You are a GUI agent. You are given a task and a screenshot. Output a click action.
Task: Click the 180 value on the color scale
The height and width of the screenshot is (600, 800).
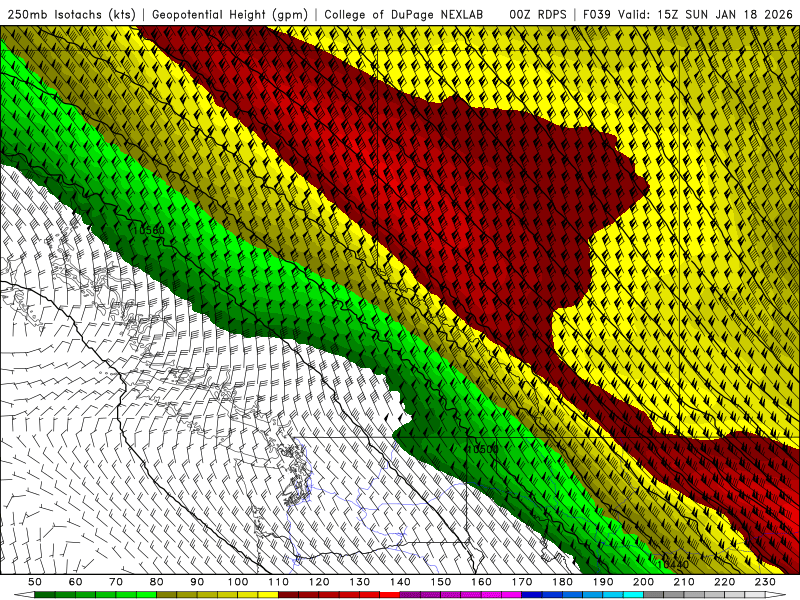562,582
